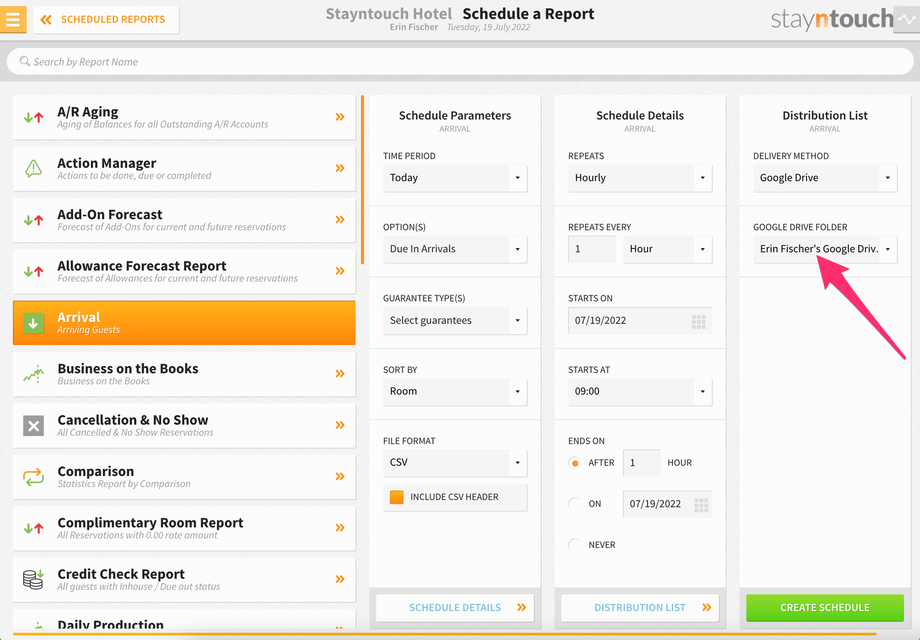Open Credit Check Report via chevron
Screen dimensions: 920x640
(340, 578)
